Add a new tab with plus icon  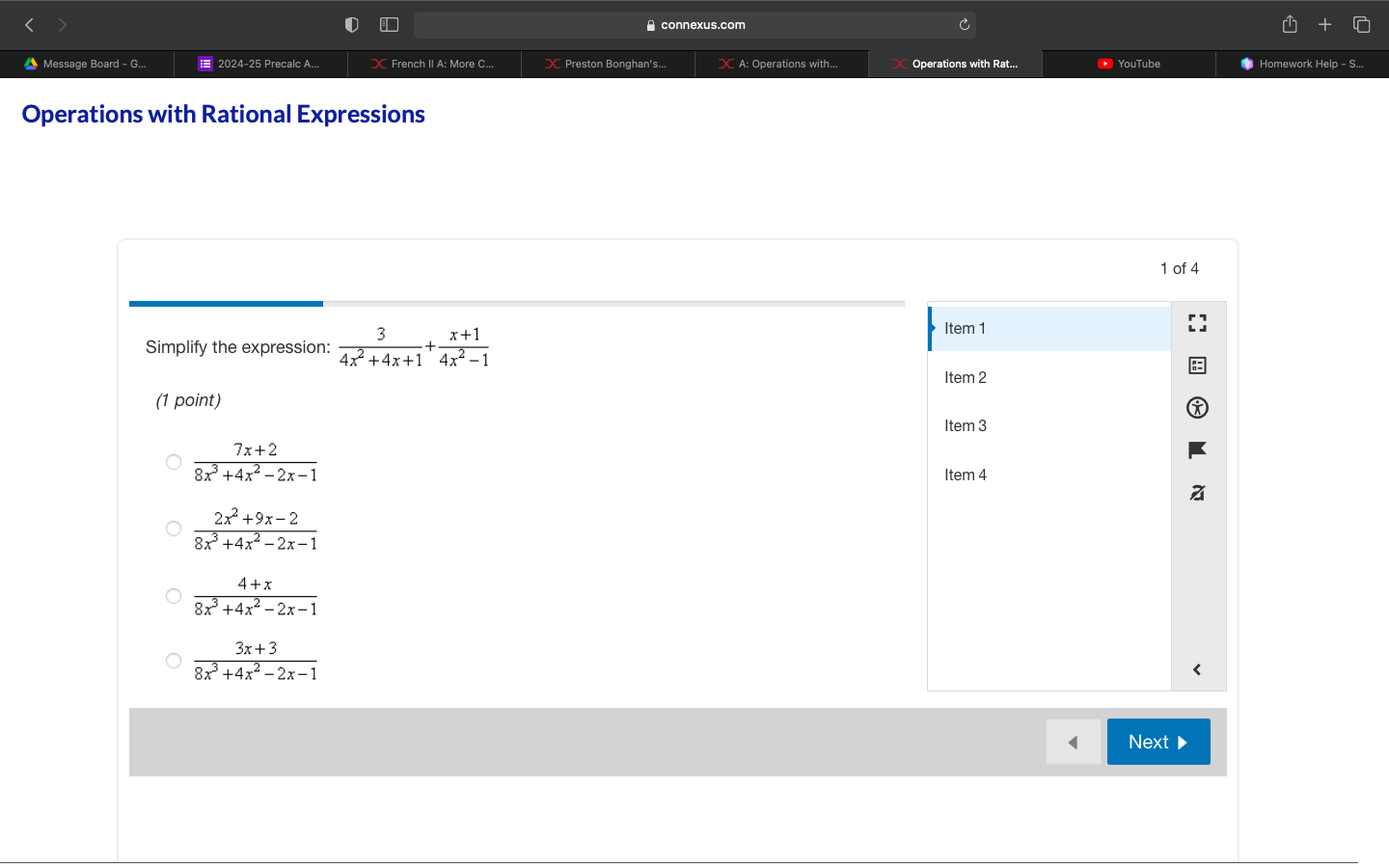pos(1325,25)
